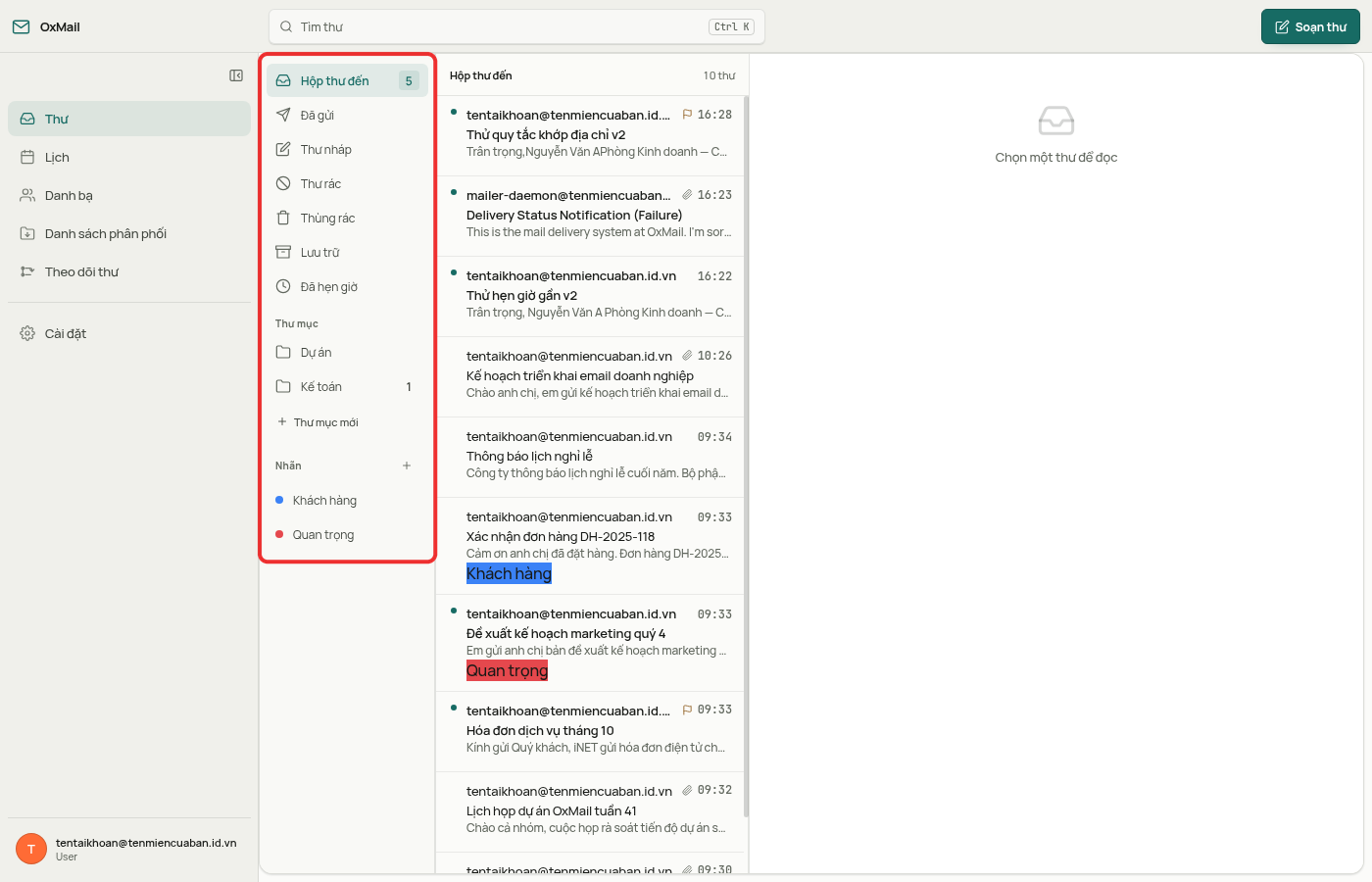Click the Thùng rác trash bin icon
Viewport: 1372px width, 882px height.
283,218
